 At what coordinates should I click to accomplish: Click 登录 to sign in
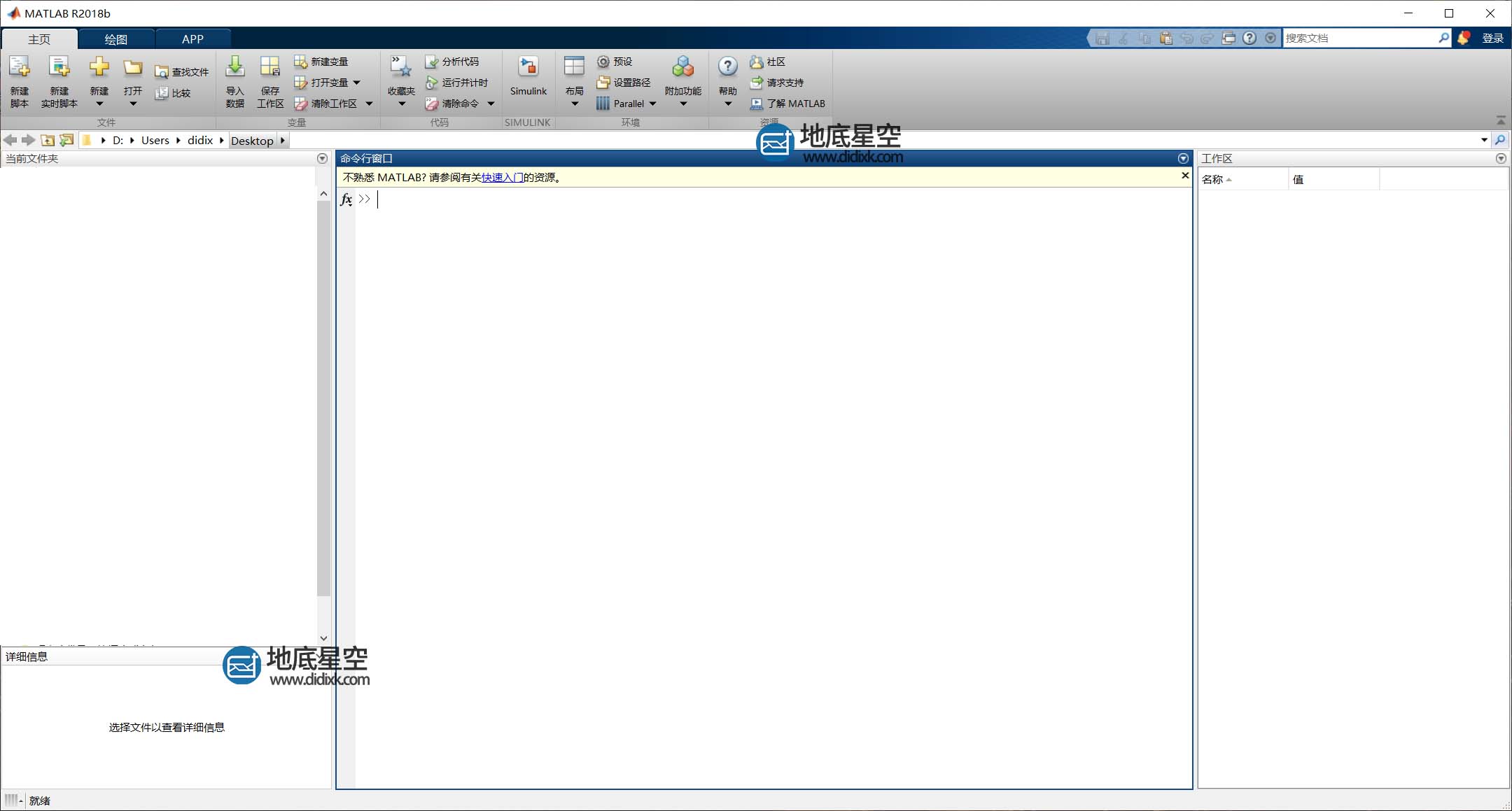pos(1492,38)
